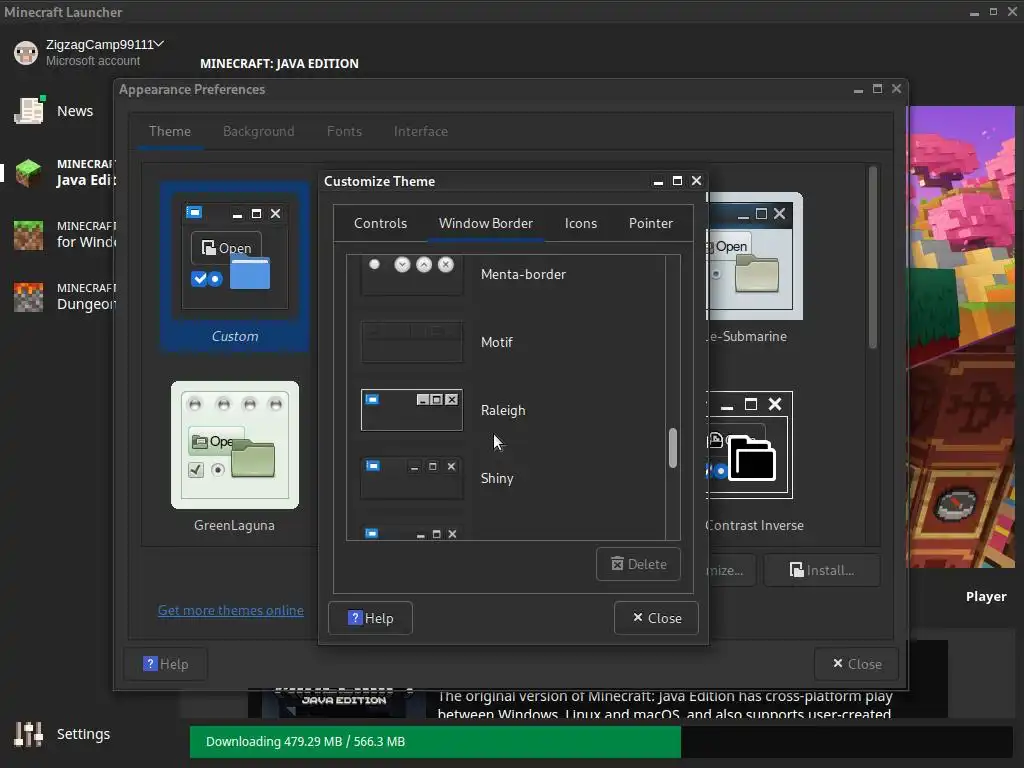Select the Submarine theme thumbnail
This screenshot has width=1024, height=768.
point(756,256)
